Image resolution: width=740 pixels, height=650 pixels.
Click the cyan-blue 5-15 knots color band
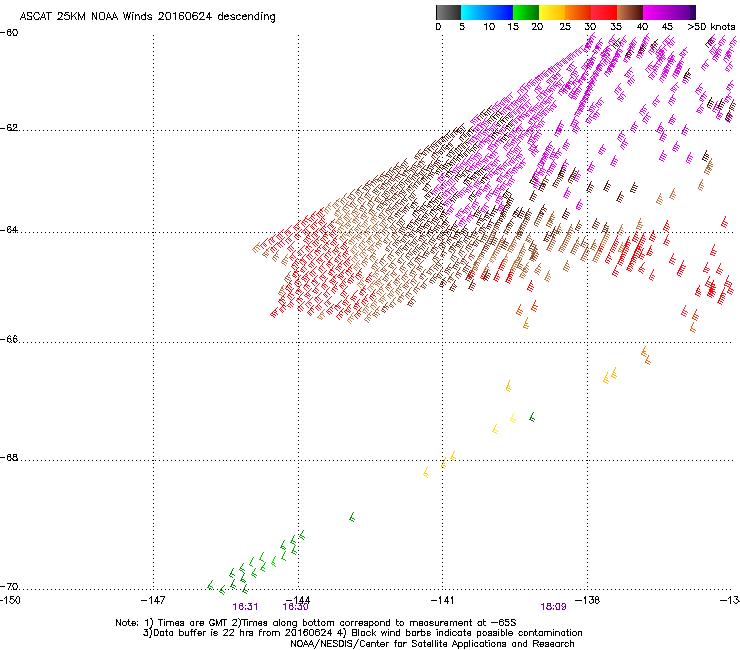(487, 12)
